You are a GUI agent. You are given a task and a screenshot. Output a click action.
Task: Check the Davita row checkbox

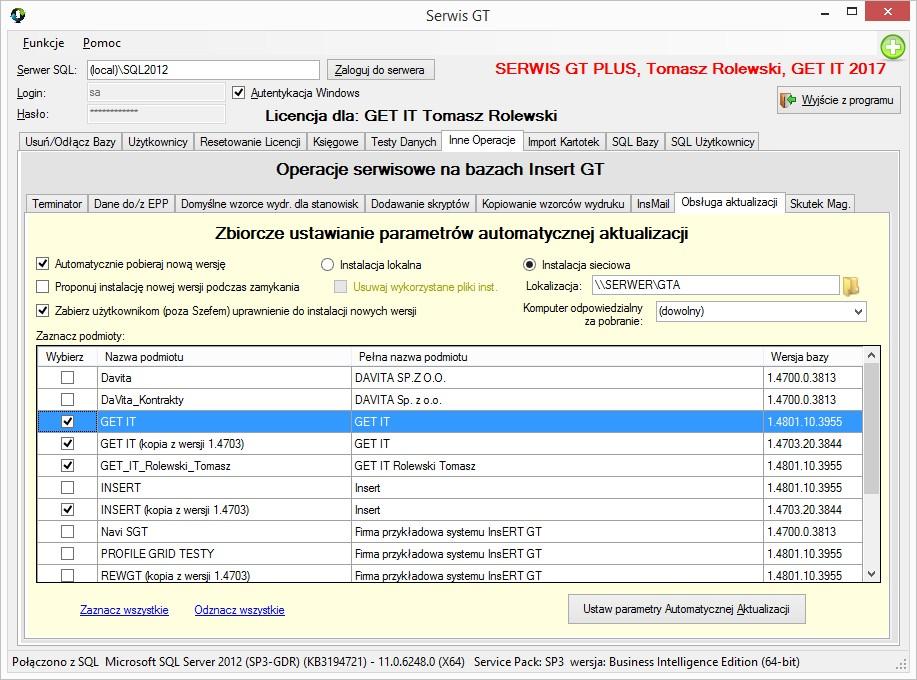coord(67,378)
